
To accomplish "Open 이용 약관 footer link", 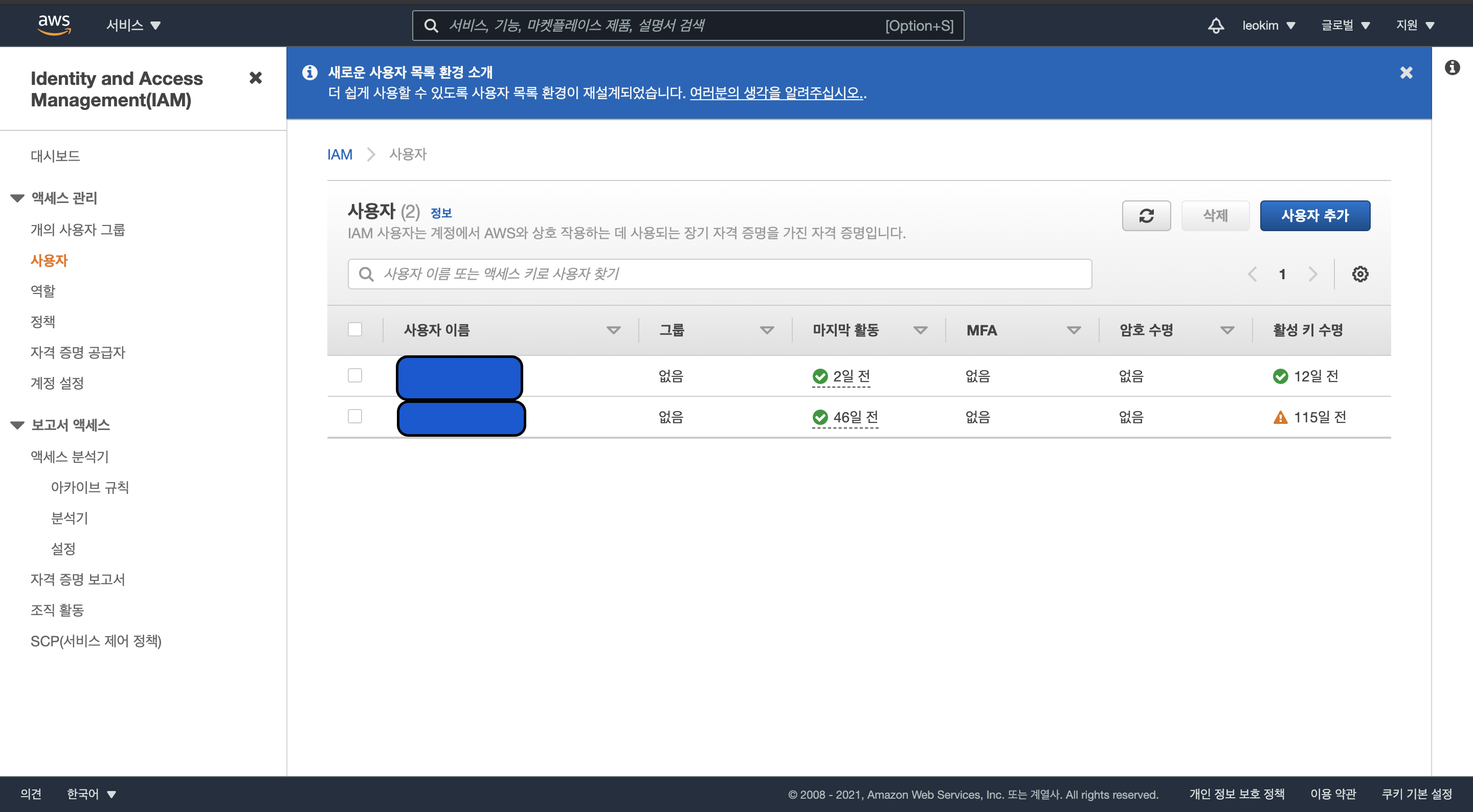I will [1333, 794].
